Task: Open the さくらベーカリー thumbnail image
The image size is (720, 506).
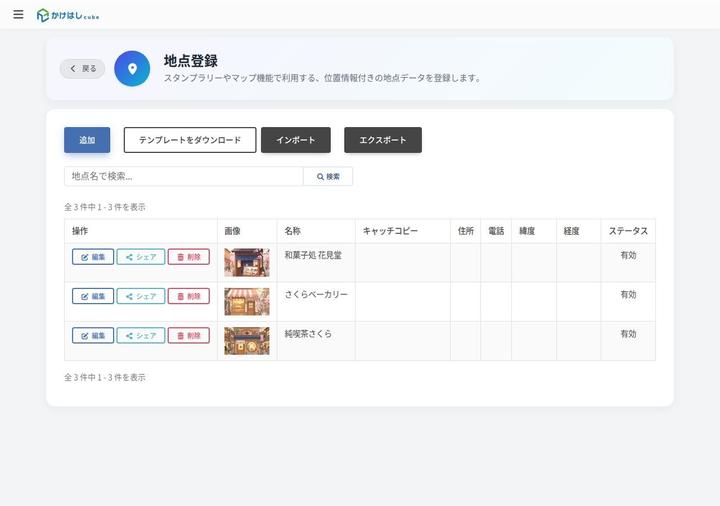Action: coord(247,302)
